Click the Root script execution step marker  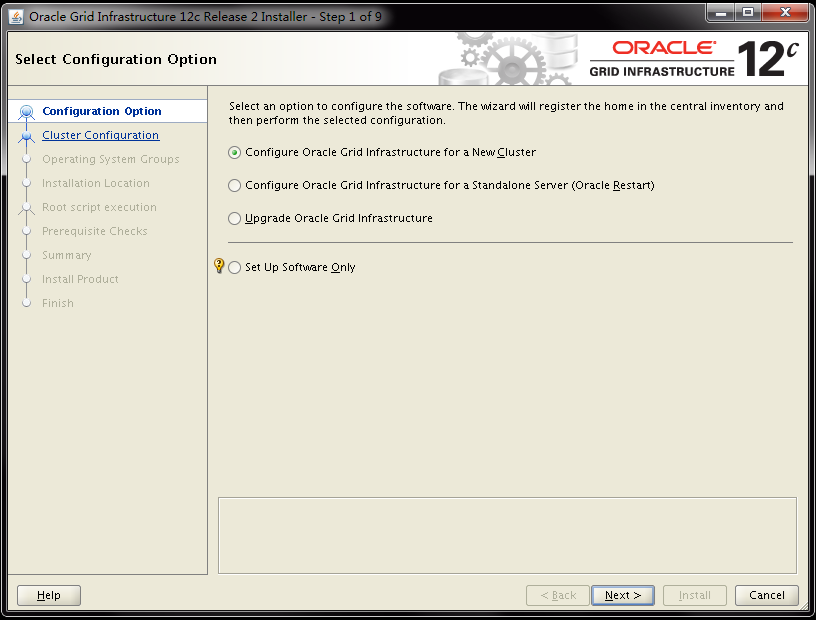27,208
